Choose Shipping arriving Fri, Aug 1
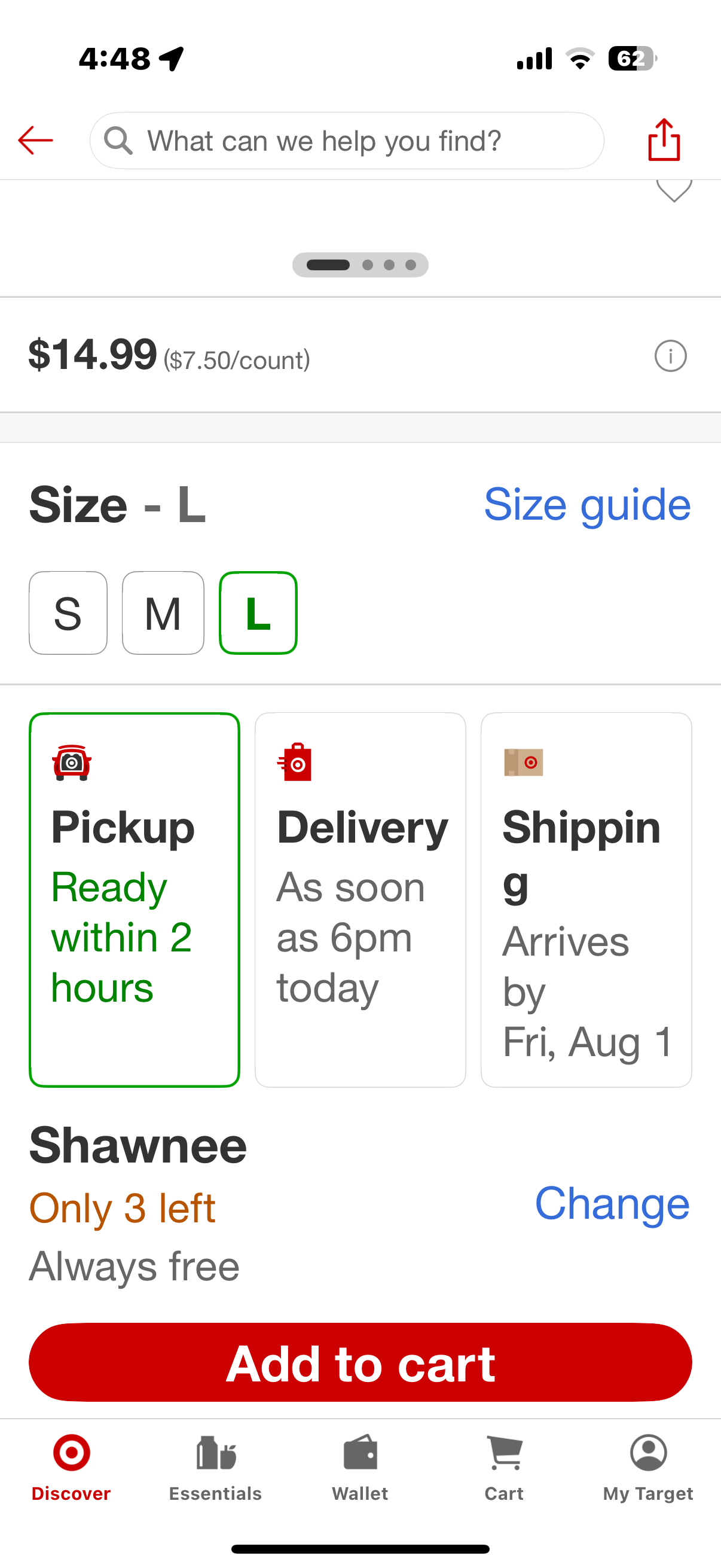This screenshot has width=721, height=1568. click(586, 899)
